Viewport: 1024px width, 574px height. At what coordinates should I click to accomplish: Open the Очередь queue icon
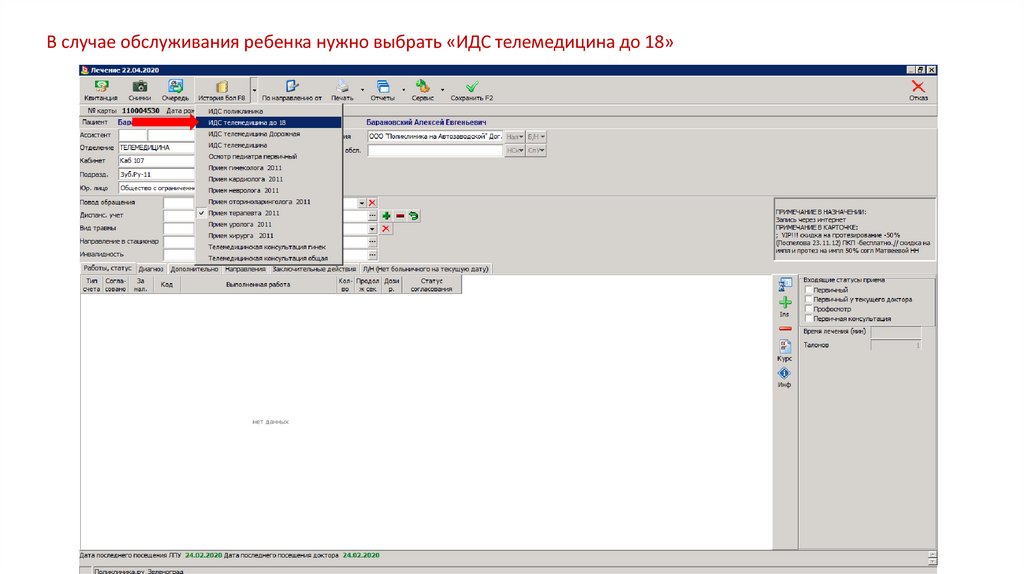point(175,89)
